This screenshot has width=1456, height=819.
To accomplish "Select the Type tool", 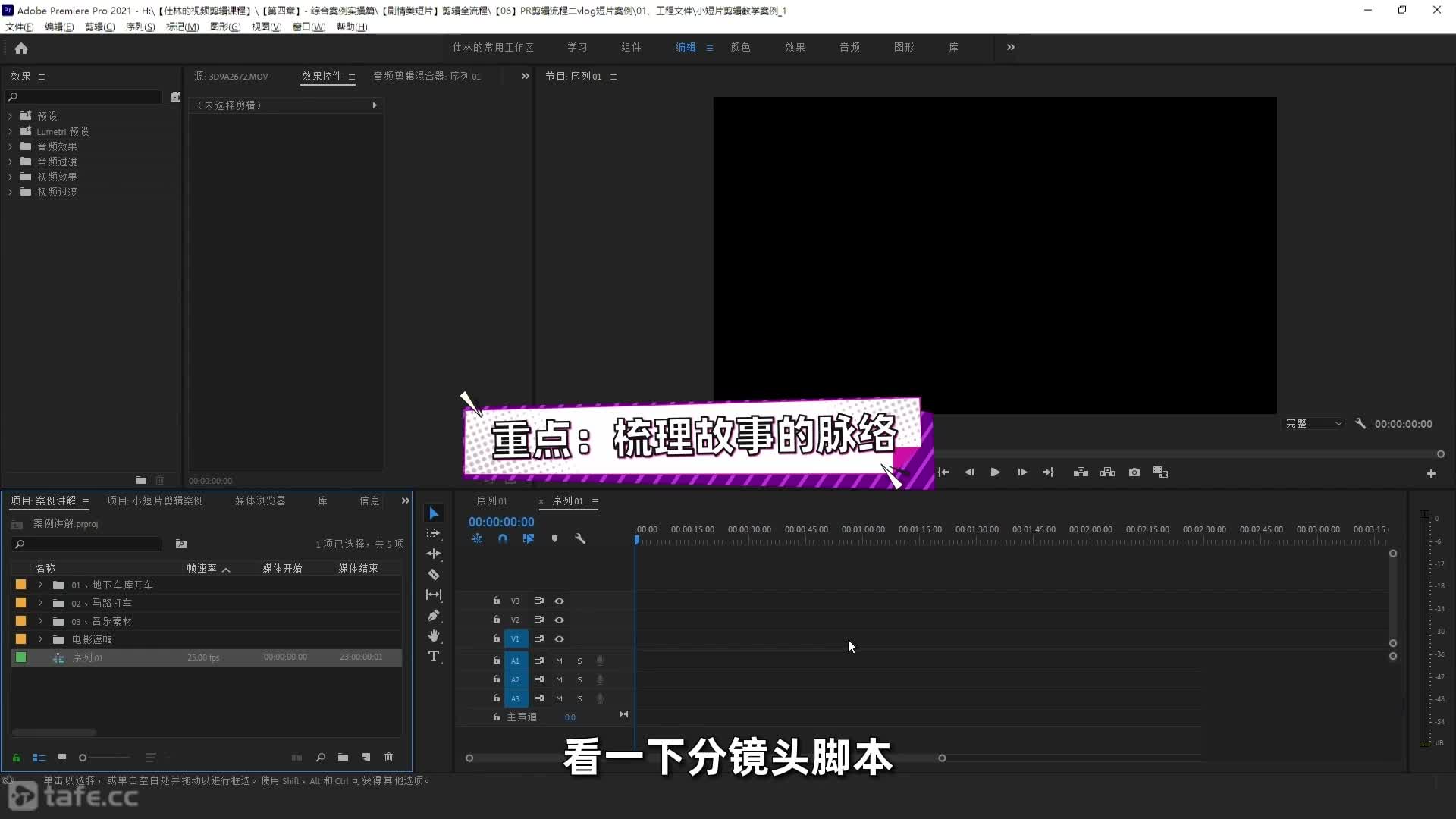I will (x=434, y=656).
